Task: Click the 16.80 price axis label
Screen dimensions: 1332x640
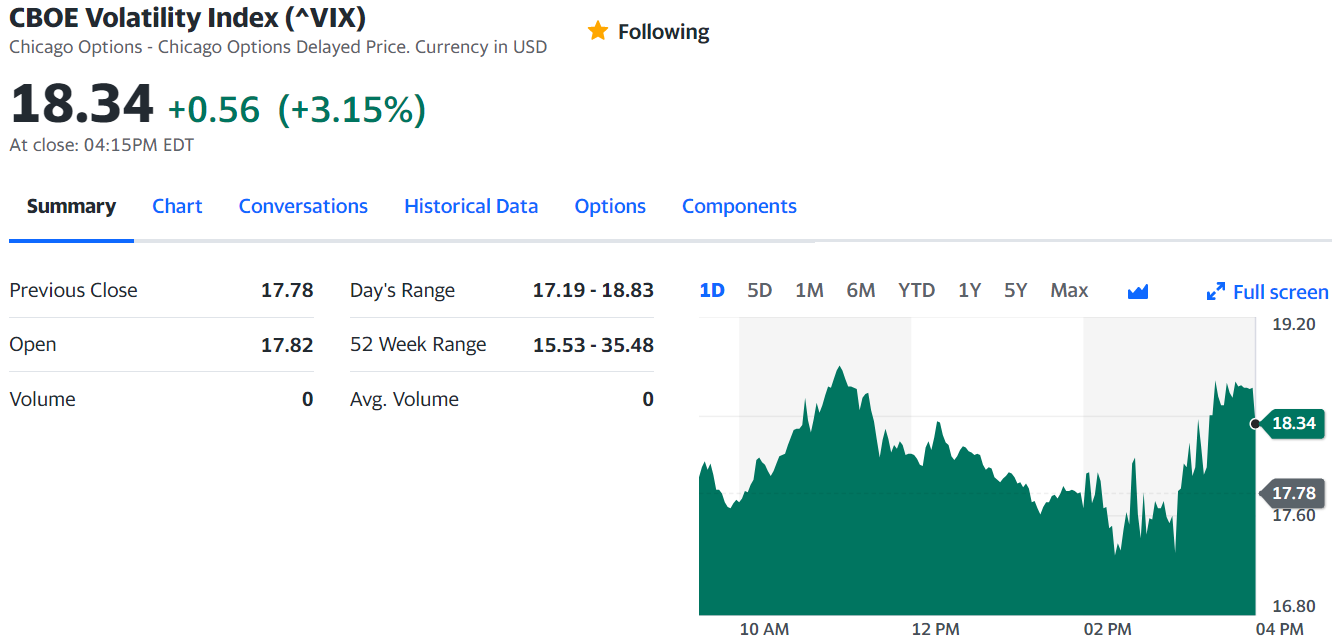Action: coord(1293,606)
